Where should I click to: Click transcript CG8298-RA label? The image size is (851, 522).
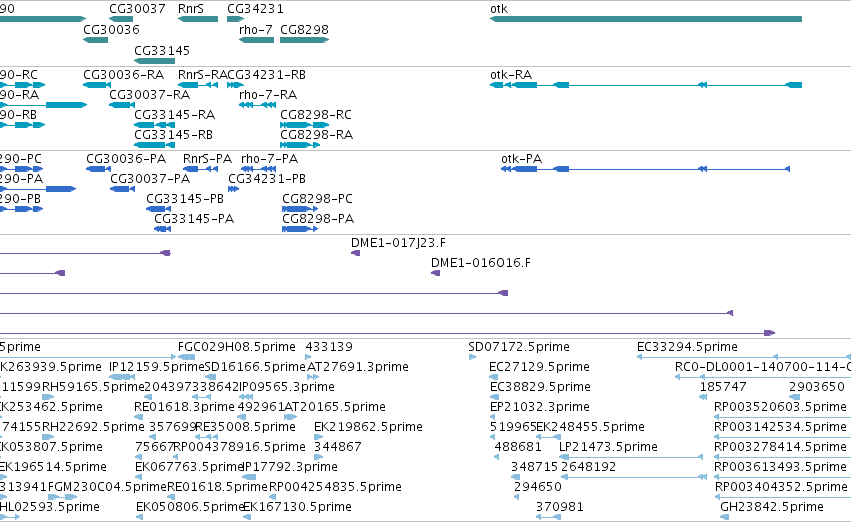click(x=316, y=135)
